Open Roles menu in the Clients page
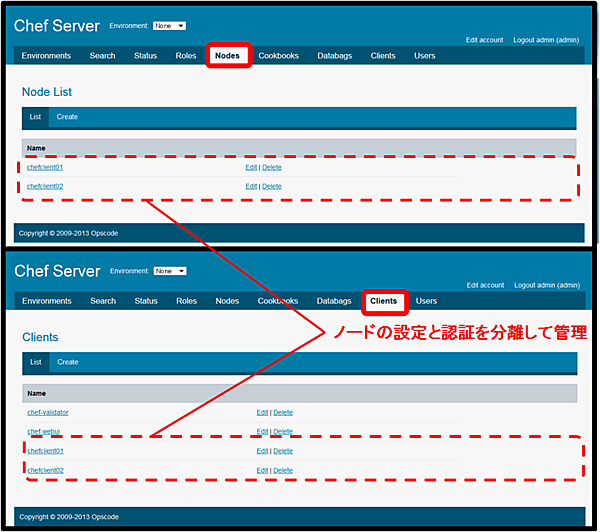 click(x=187, y=301)
